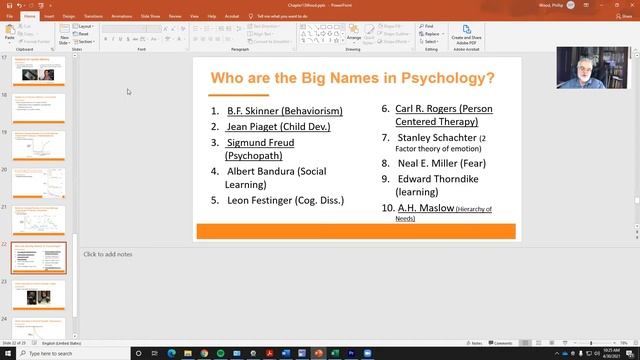Switch to the Transitions tab
This screenshot has height=360, width=640.
point(93,16)
